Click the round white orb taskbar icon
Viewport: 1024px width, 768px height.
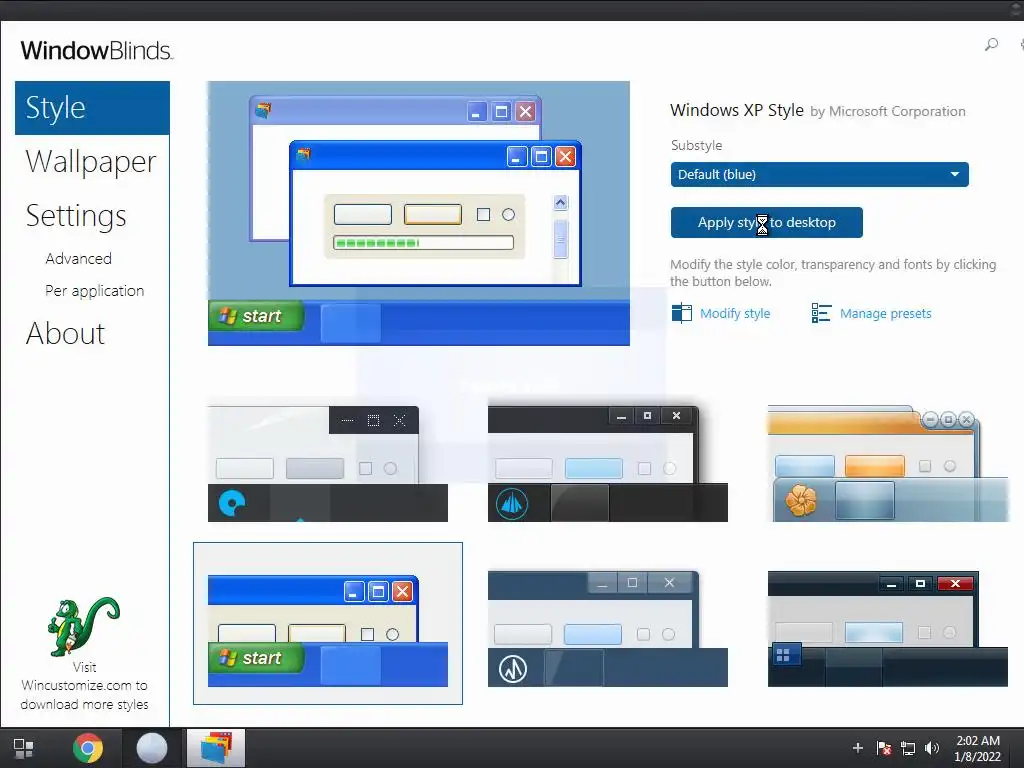coord(152,748)
